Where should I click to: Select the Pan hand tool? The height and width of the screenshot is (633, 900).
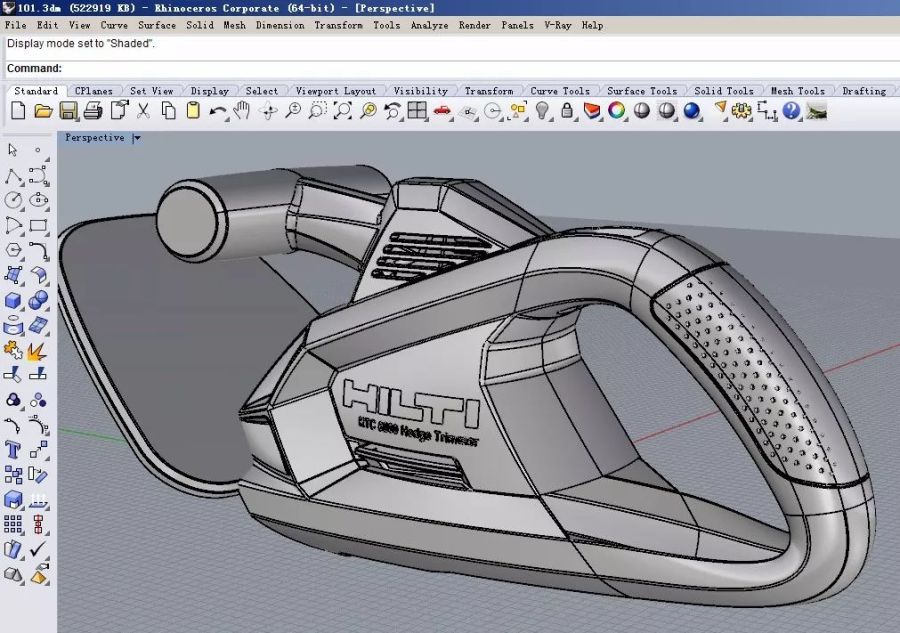[x=241, y=111]
